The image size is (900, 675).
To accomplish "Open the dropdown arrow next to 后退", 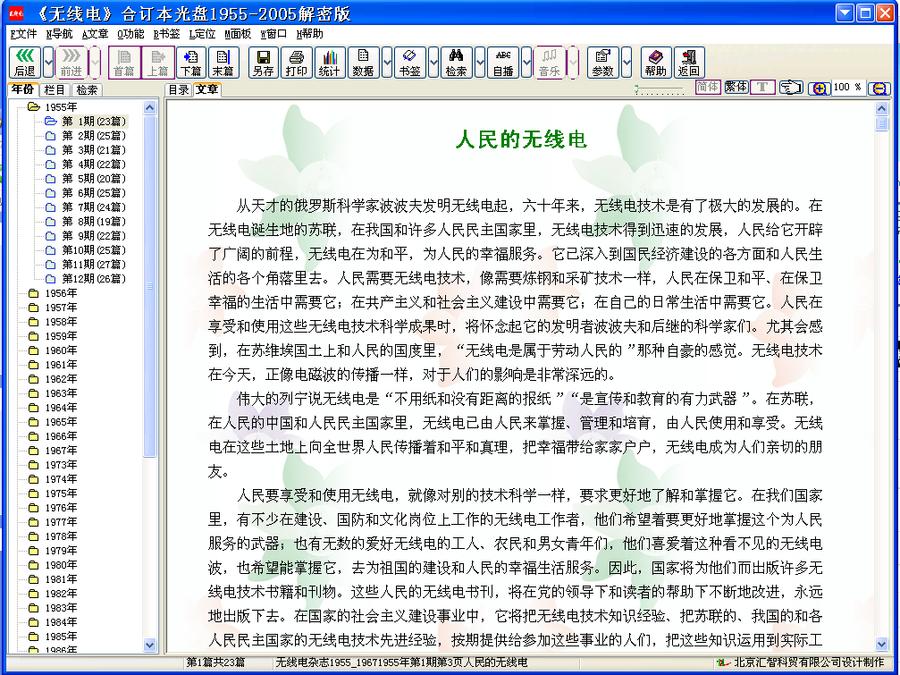I will click(x=49, y=63).
